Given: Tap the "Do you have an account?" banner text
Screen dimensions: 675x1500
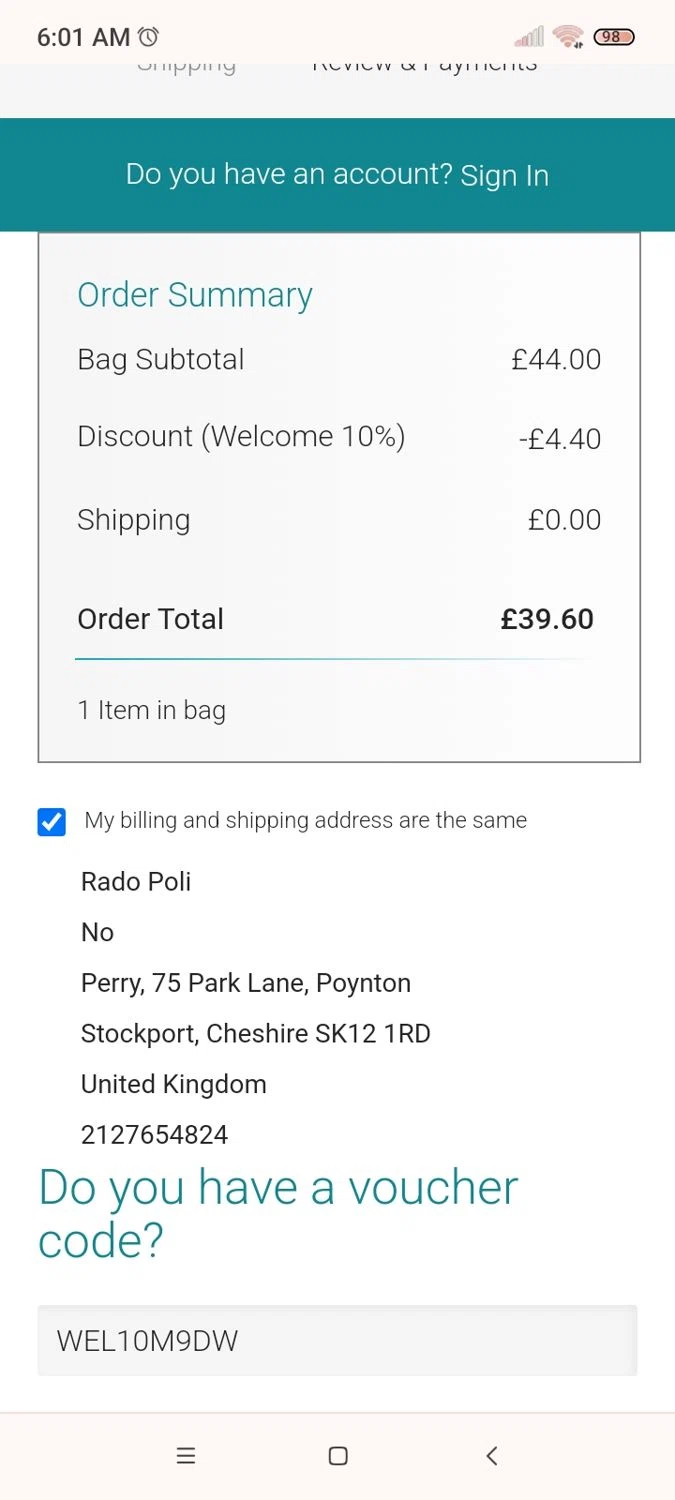Looking at the screenshot, I should point(289,174).
